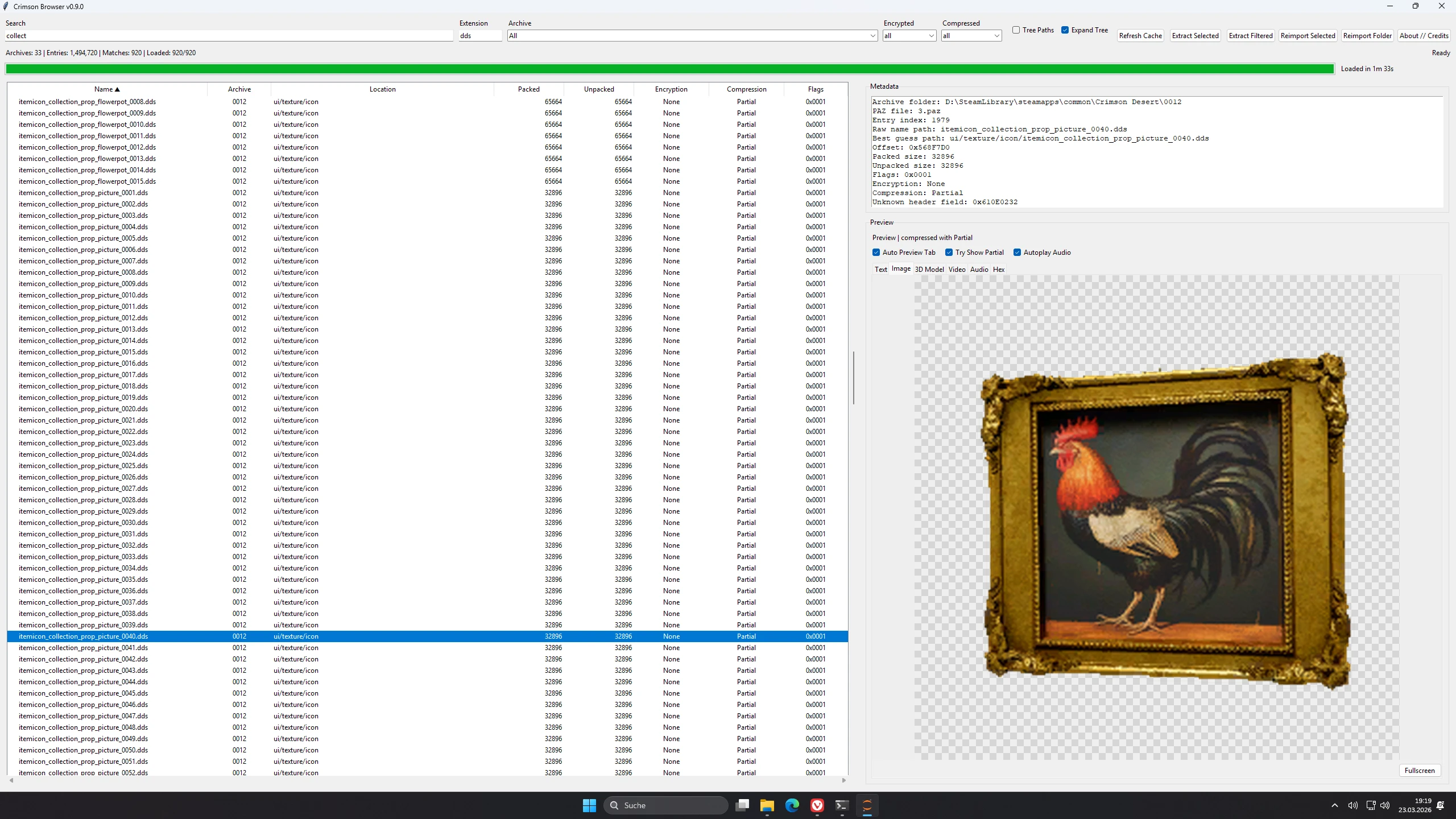Click the metadata text Offset line

[911, 147]
